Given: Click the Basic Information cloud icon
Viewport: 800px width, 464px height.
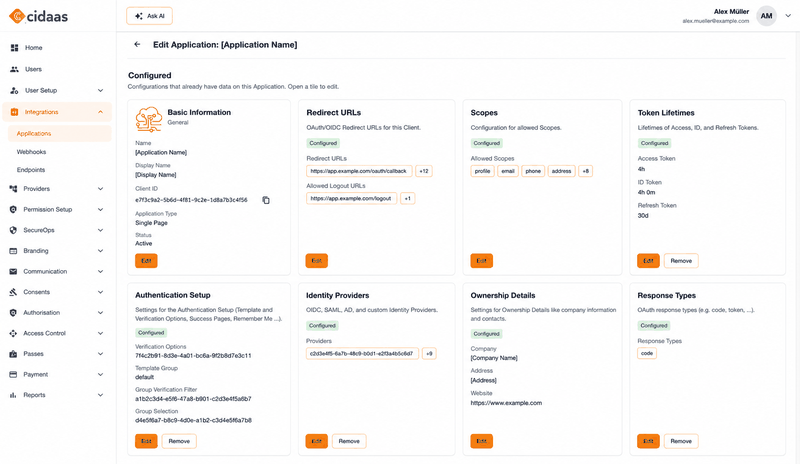Looking at the screenshot, I should tap(149, 119).
